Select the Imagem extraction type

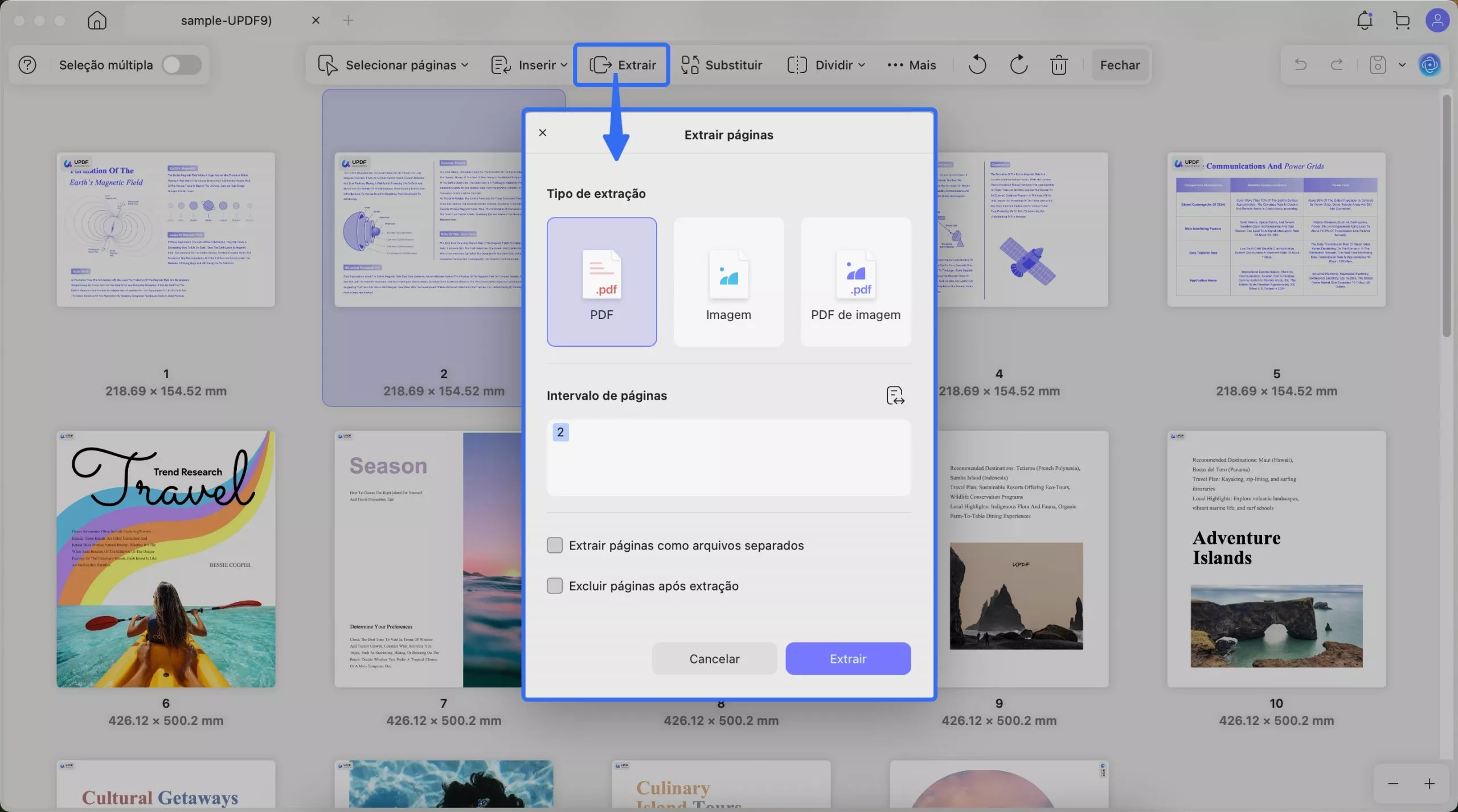(728, 282)
